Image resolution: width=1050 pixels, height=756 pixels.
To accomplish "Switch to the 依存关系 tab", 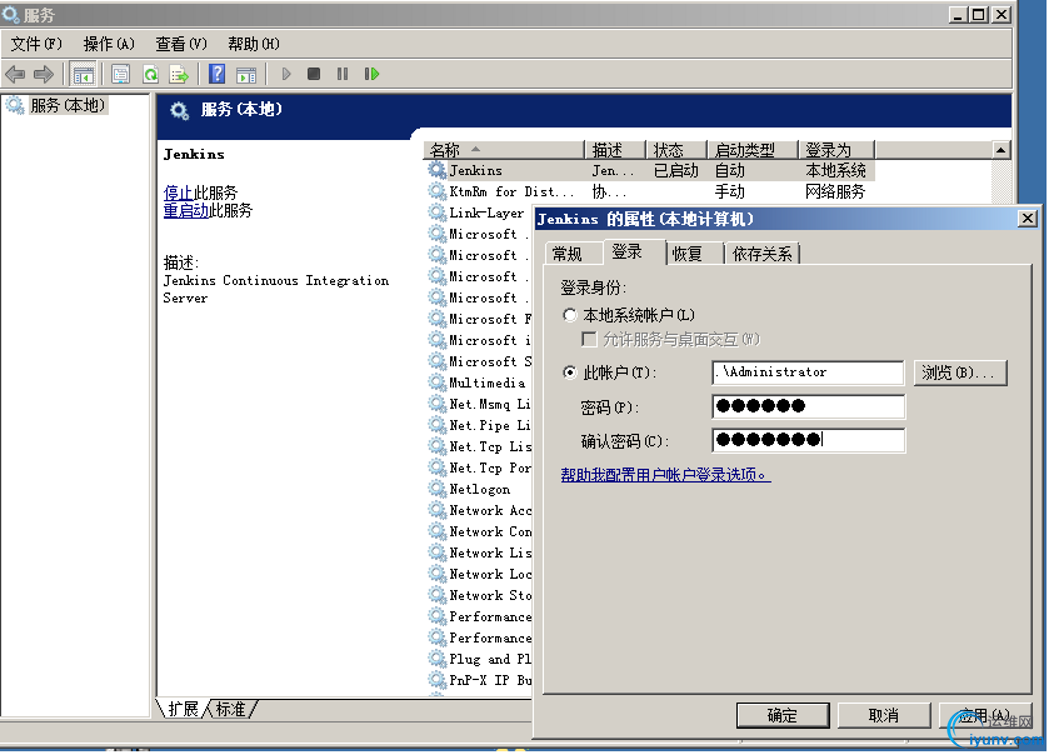I will pyautogui.click(x=763, y=253).
